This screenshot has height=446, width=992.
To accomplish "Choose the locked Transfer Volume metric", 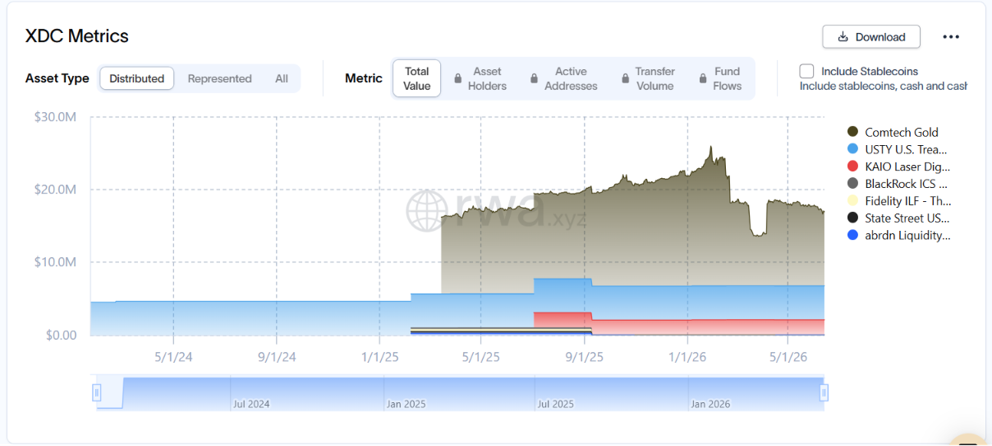I will click(x=647, y=78).
